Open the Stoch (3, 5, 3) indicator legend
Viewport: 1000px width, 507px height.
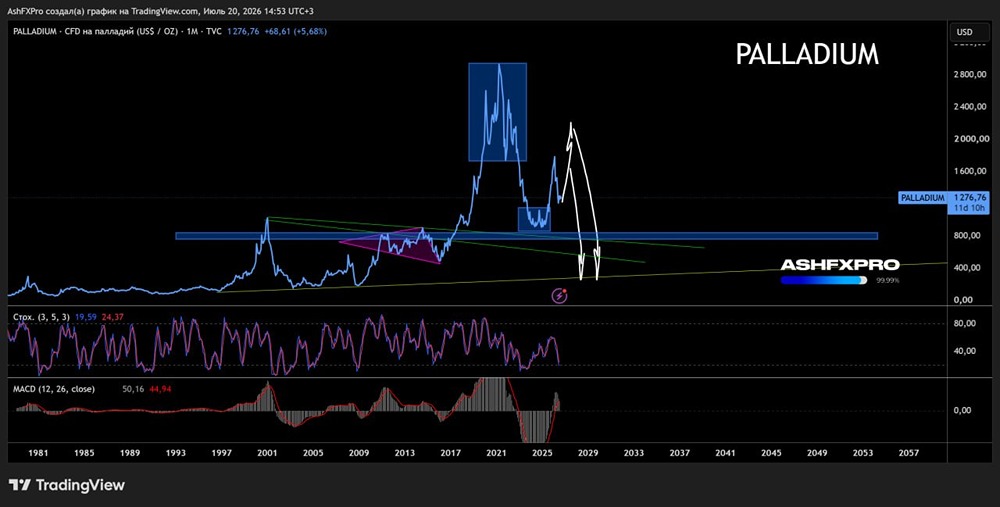41,316
